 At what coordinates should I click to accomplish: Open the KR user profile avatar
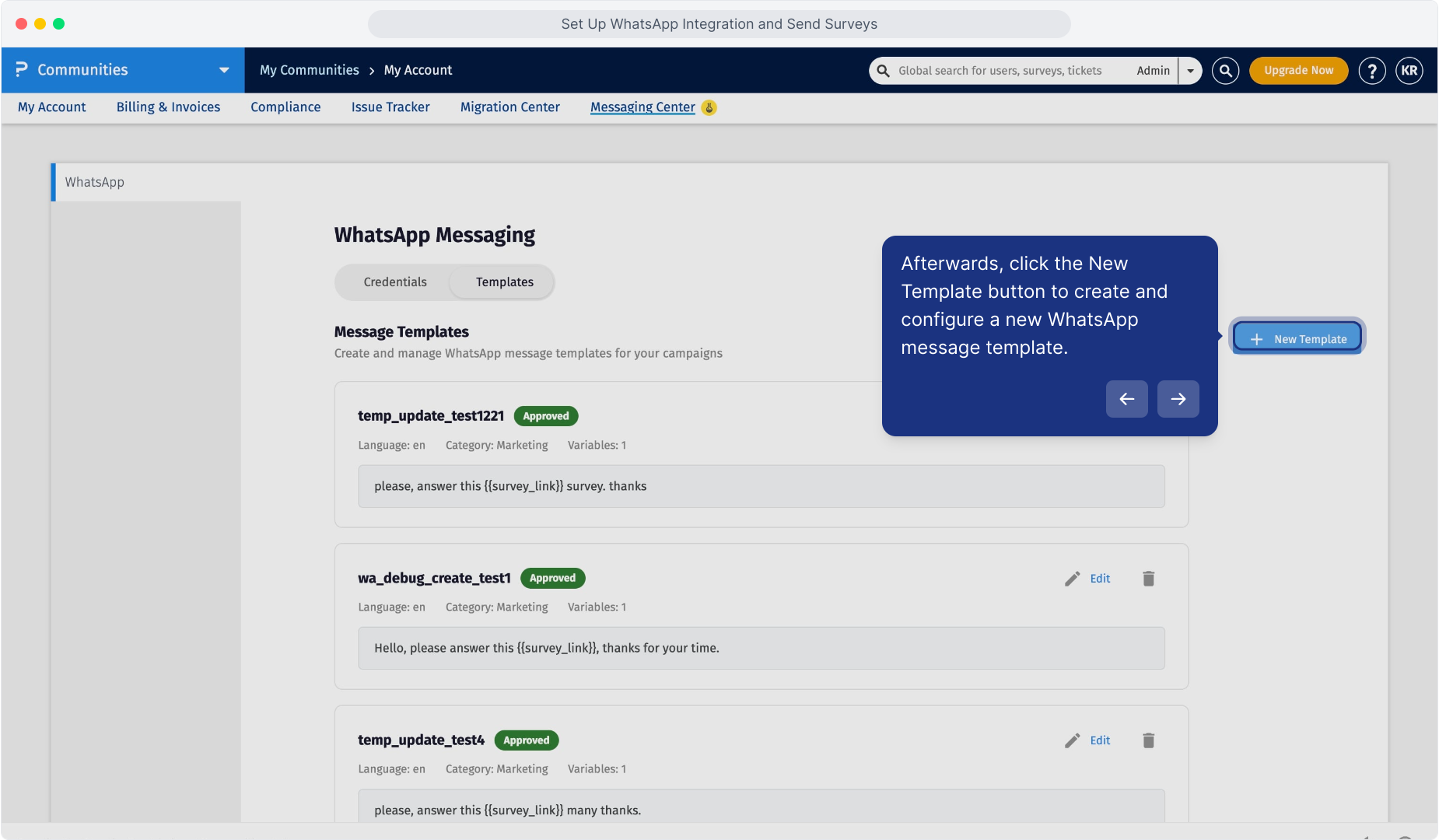(x=1409, y=71)
